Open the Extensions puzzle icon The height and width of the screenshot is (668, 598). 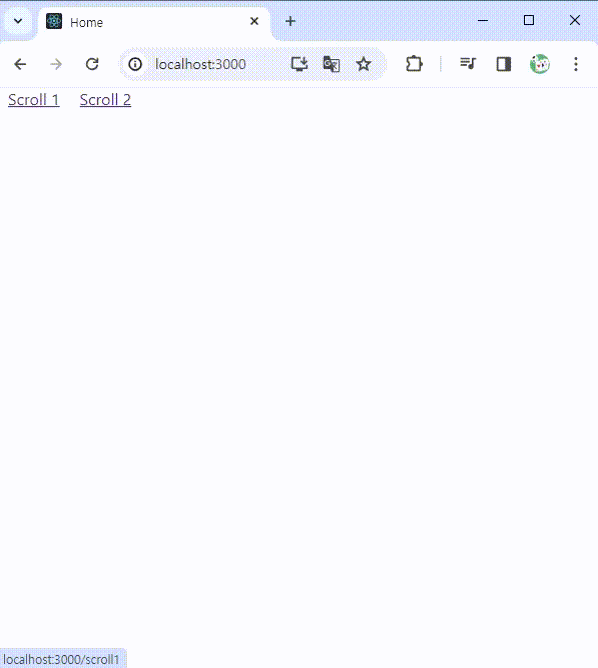click(x=414, y=64)
